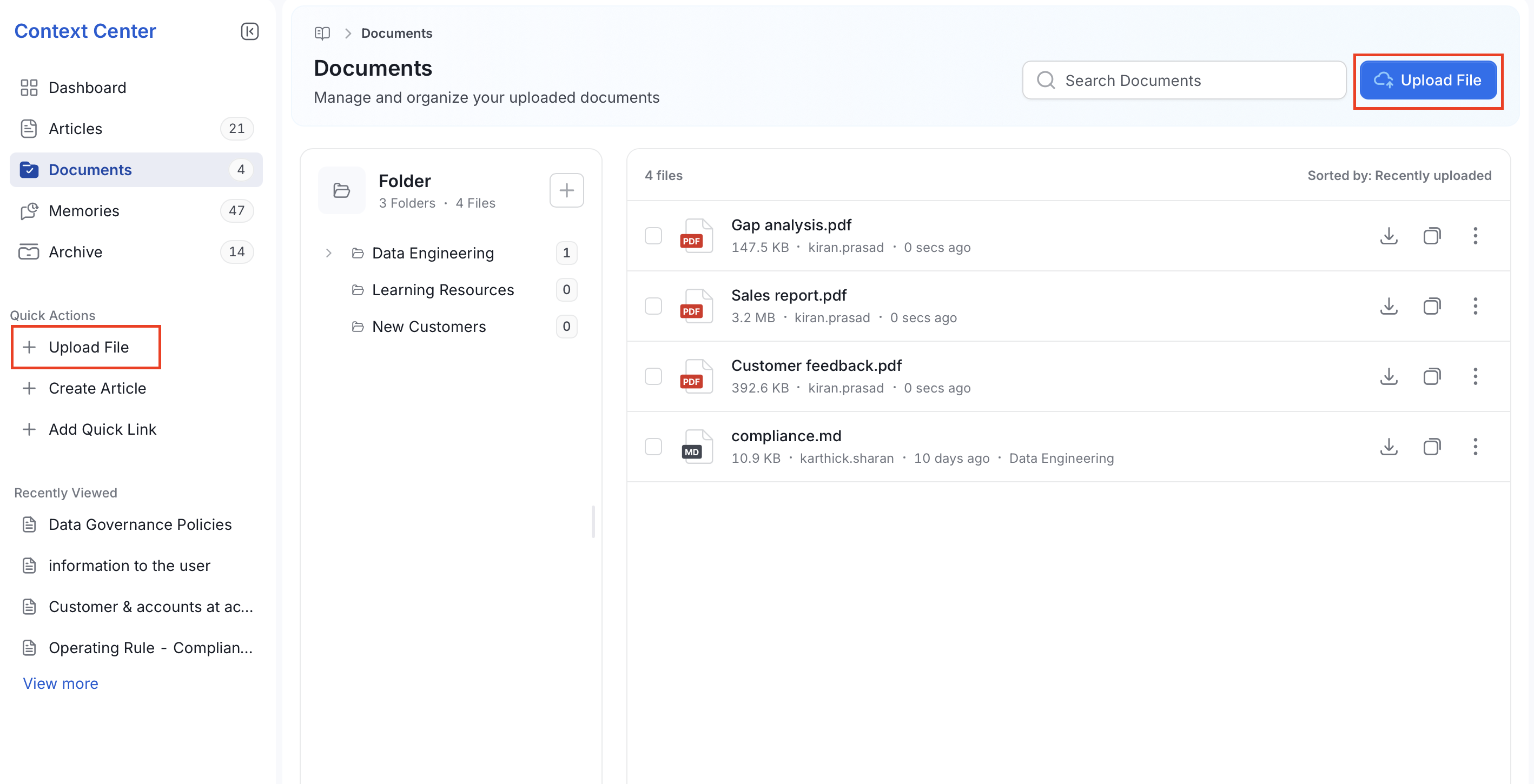Click the folder panel scrollbar
The width and height of the screenshot is (1534, 784).
(593, 522)
